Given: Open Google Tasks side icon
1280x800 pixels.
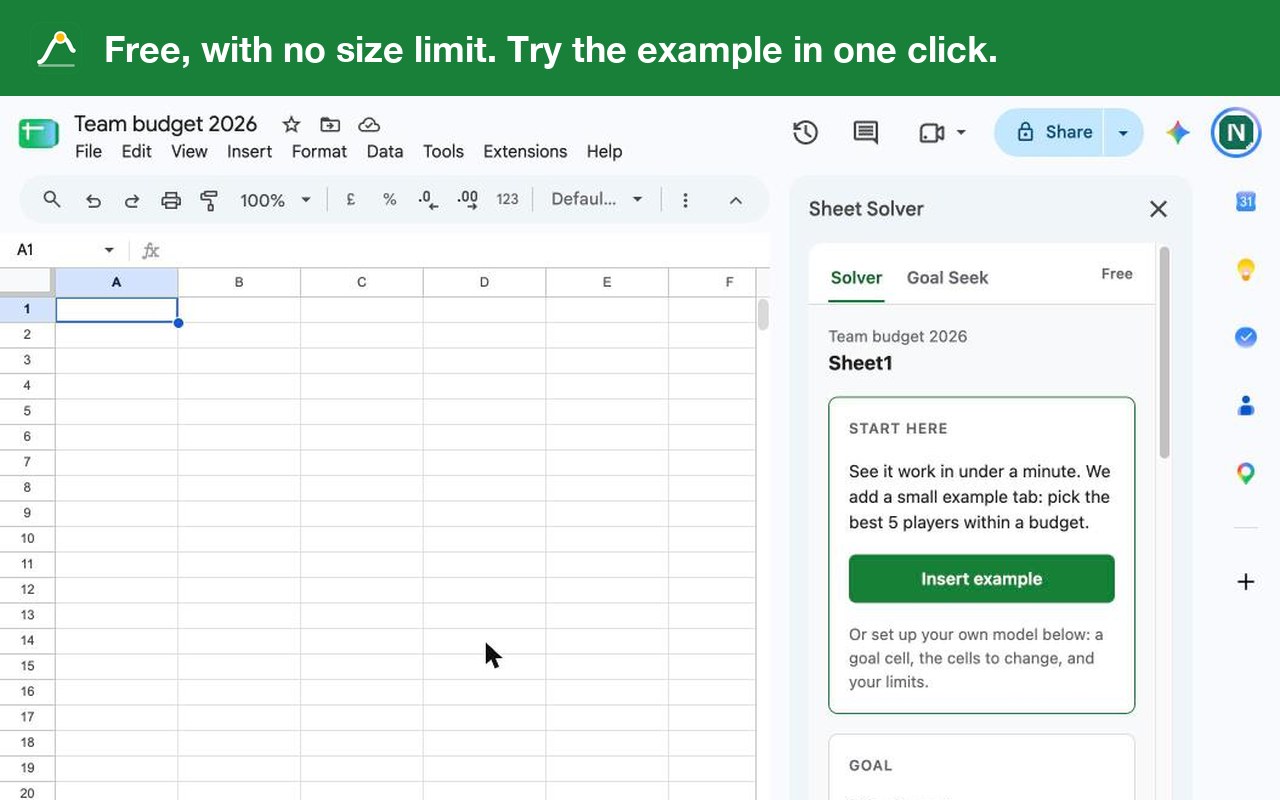Looking at the screenshot, I should (x=1246, y=337).
